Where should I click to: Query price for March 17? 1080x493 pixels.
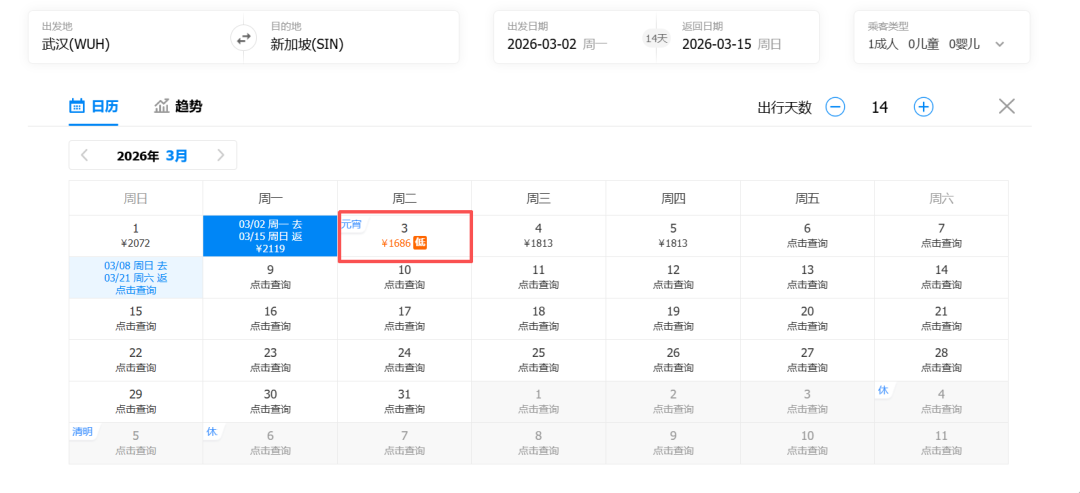[x=404, y=319]
